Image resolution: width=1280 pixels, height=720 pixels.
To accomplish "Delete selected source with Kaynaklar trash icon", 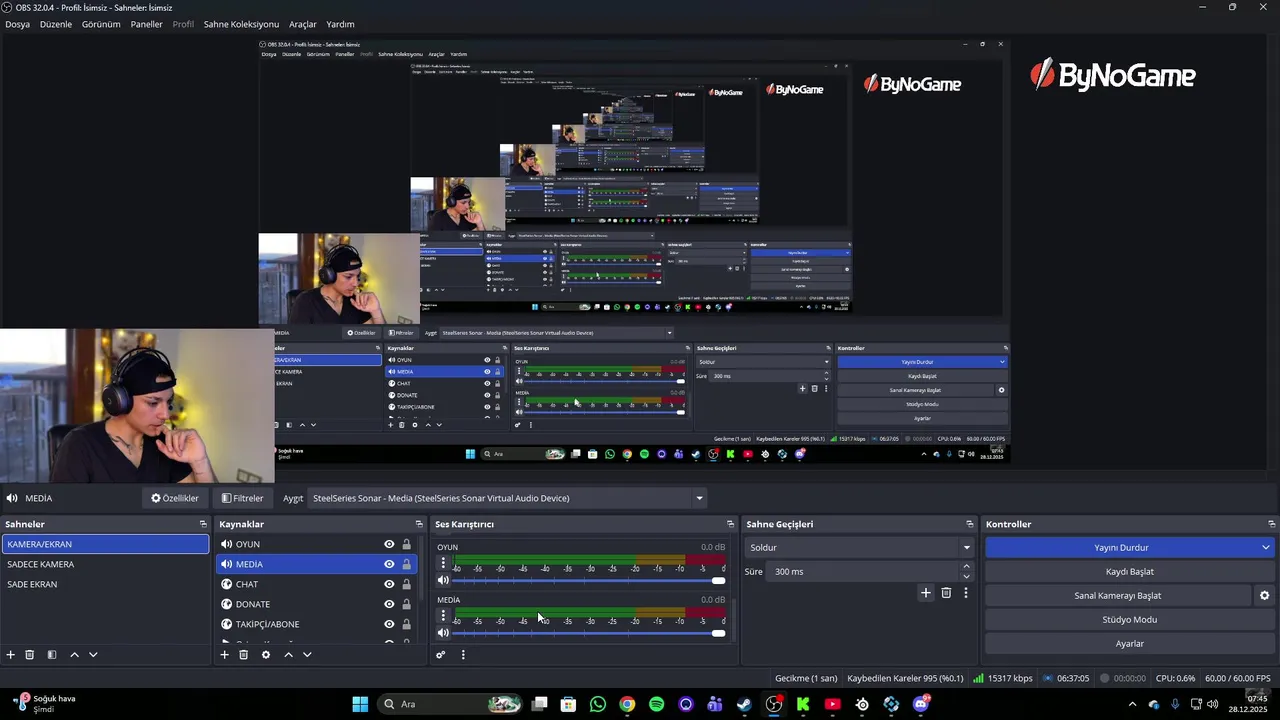I will click(x=243, y=655).
